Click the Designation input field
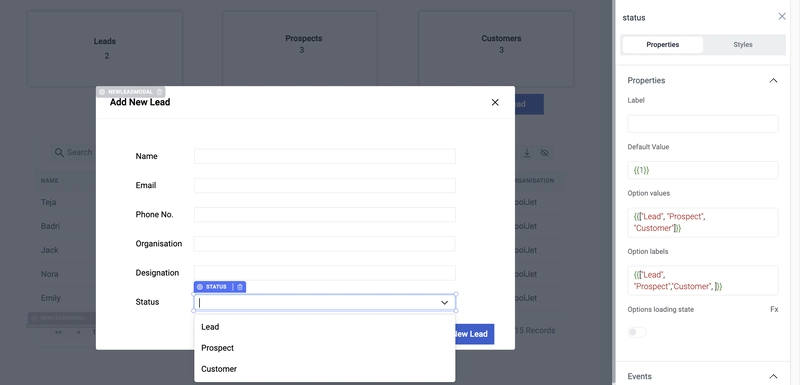The width and height of the screenshot is (800, 385). pos(324,273)
